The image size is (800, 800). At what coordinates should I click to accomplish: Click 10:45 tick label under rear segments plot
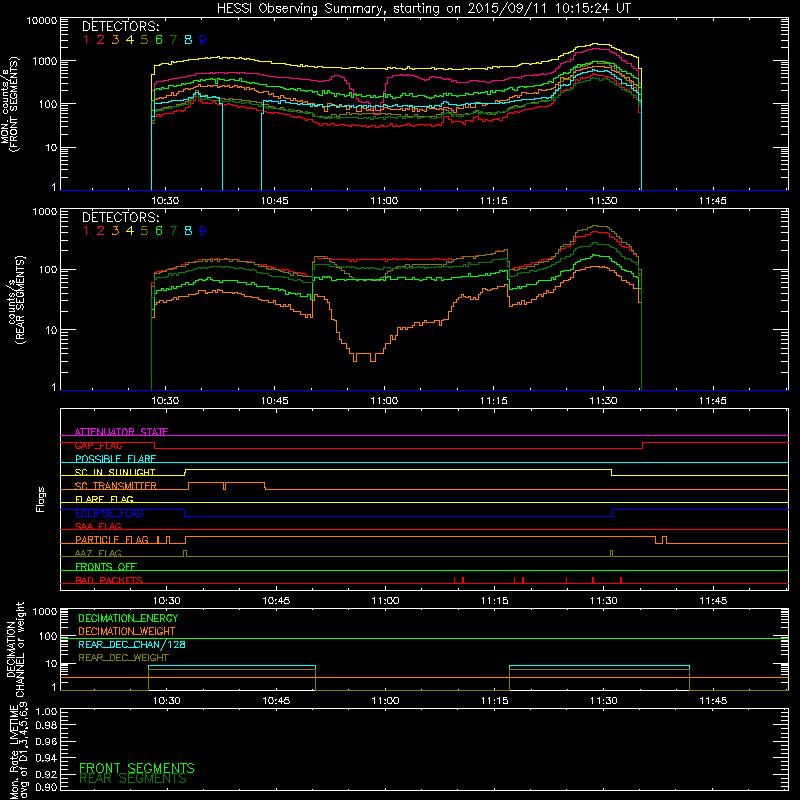[274, 401]
